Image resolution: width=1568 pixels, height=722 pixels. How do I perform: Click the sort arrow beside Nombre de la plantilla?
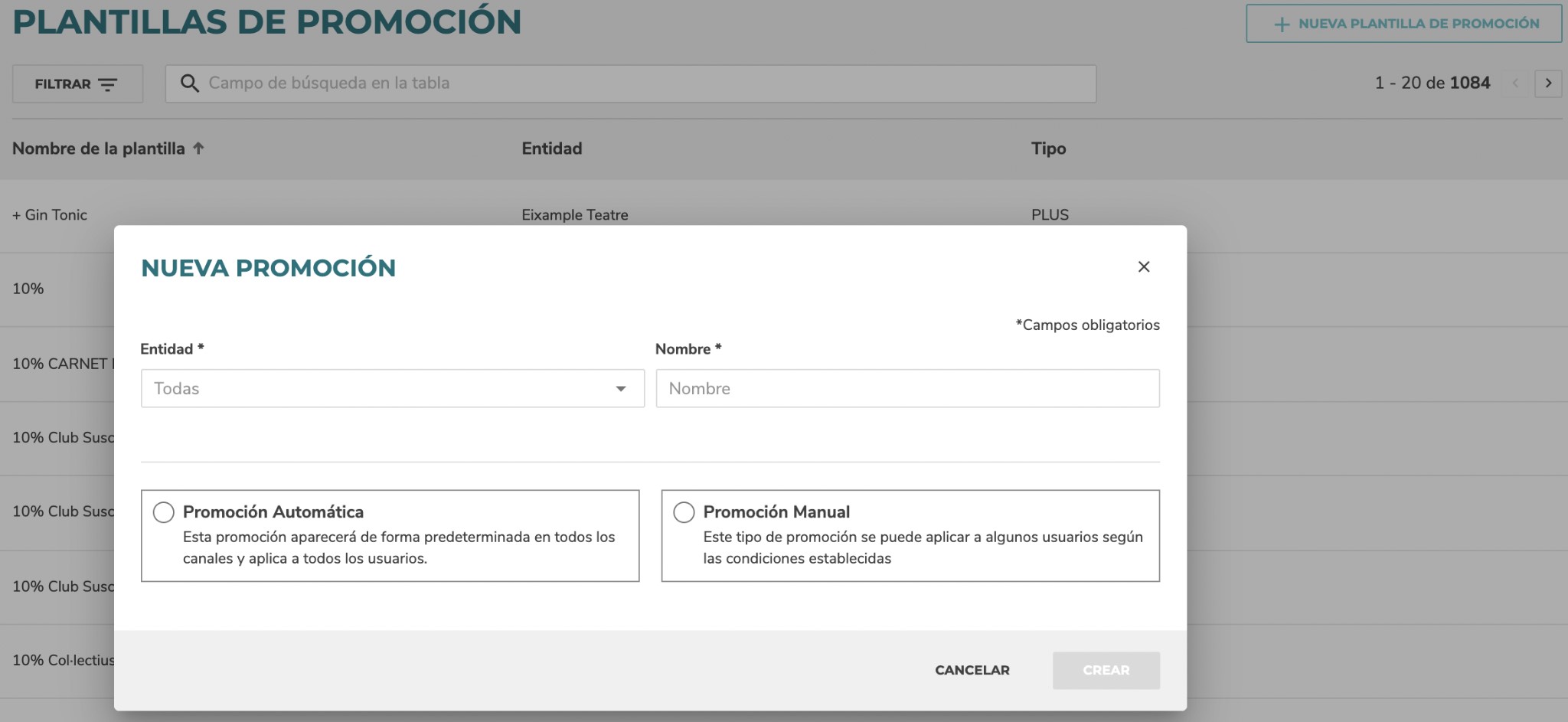tap(198, 149)
